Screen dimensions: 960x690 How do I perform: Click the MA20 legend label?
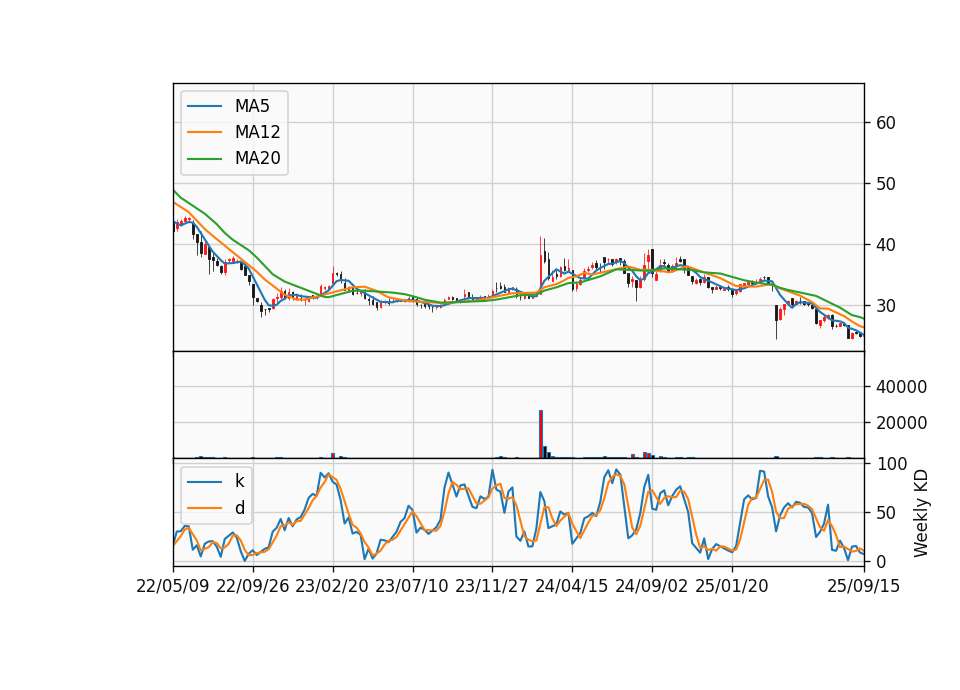click(257, 158)
